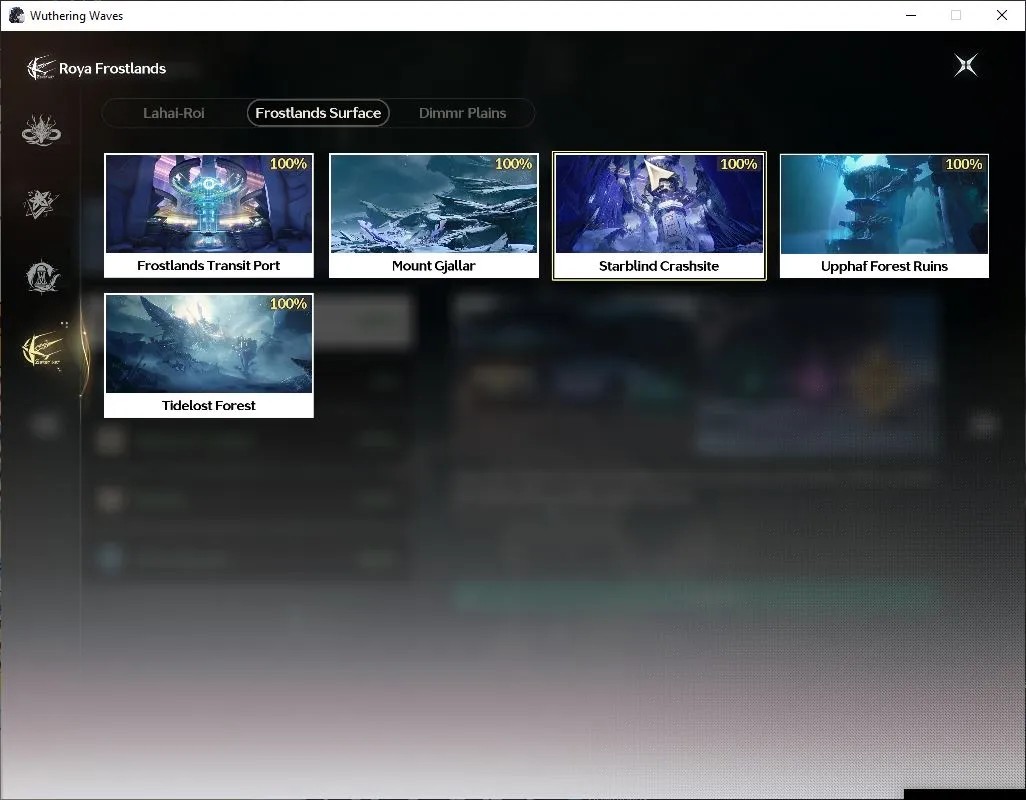
Task: Select the Tidelost Forest area card
Action: tap(209, 355)
